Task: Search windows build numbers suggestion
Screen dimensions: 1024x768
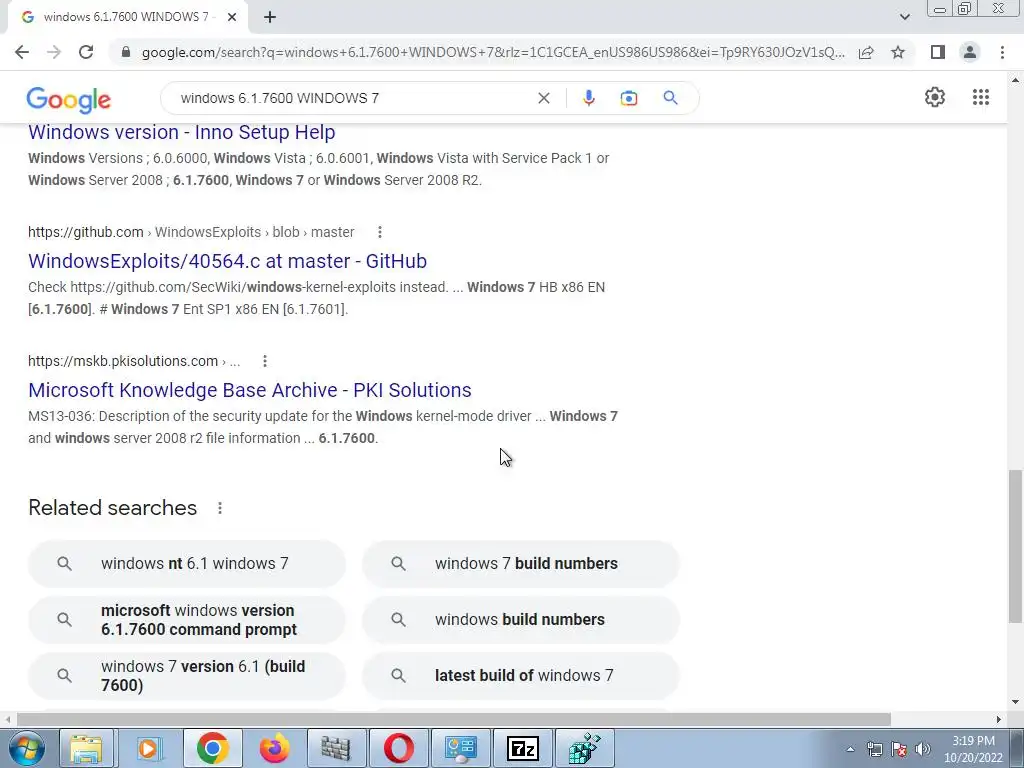Action: coord(520,620)
